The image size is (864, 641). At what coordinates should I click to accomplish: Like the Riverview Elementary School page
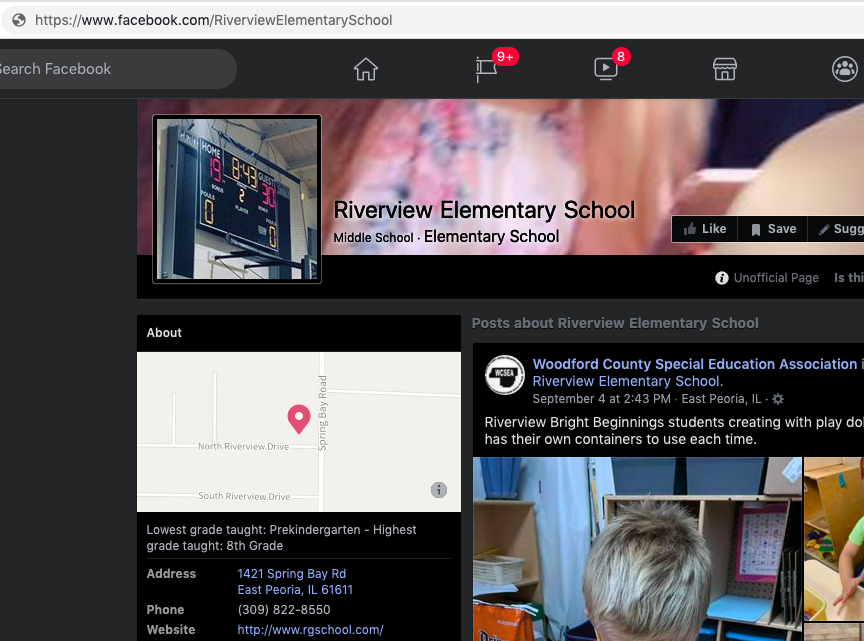(705, 229)
